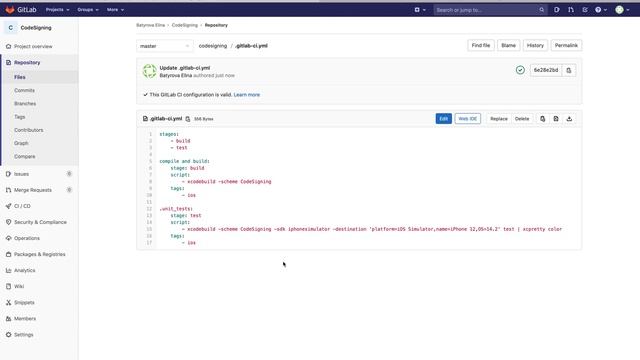Click the GitLab logo in the header

pyautogui.click(x=21, y=9)
